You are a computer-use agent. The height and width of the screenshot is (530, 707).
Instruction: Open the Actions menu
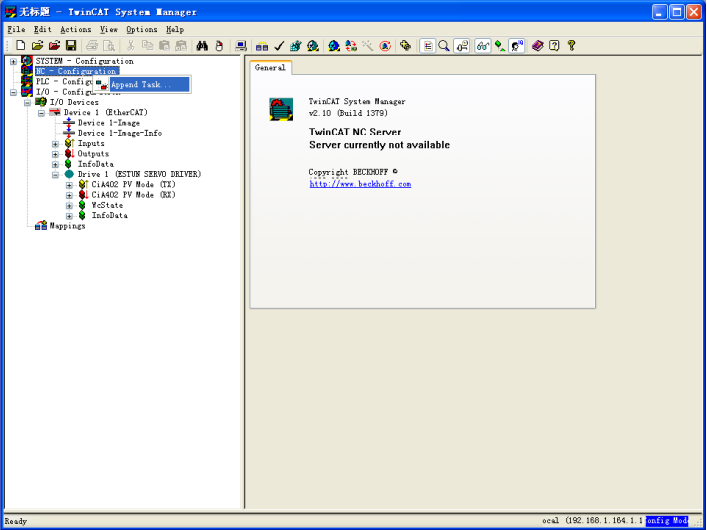coord(76,29)
